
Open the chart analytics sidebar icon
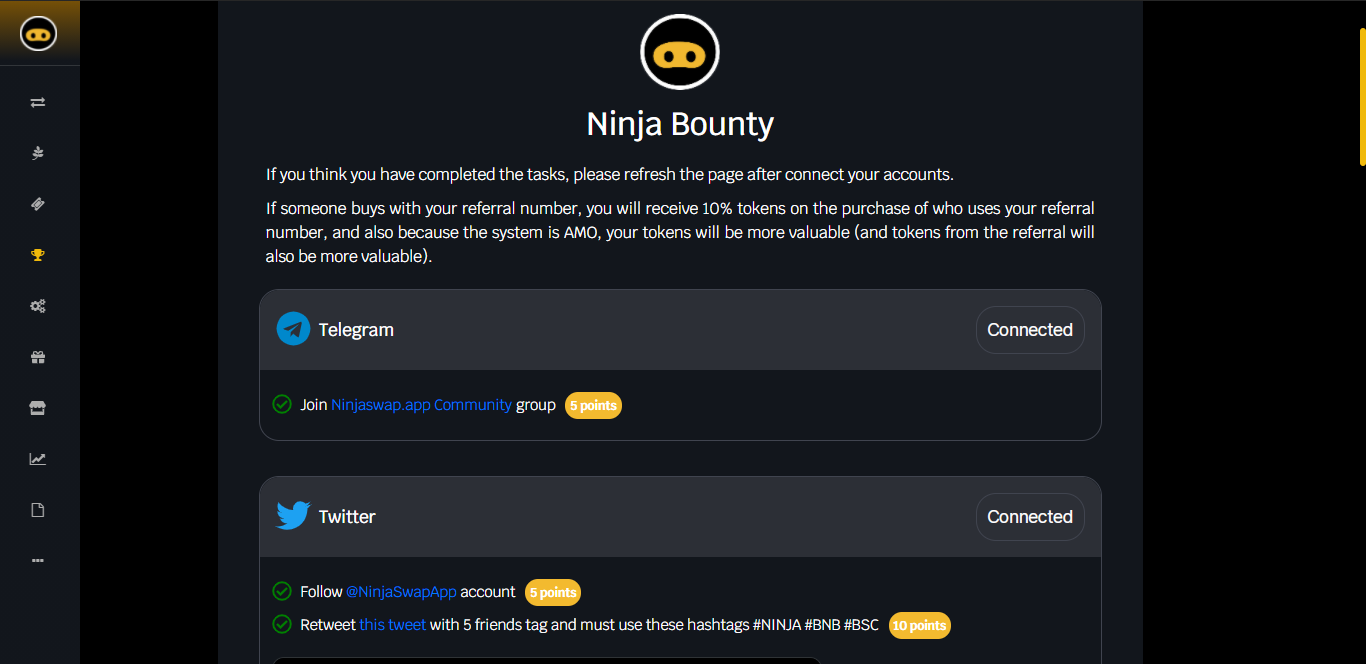(x=38, y=459)
